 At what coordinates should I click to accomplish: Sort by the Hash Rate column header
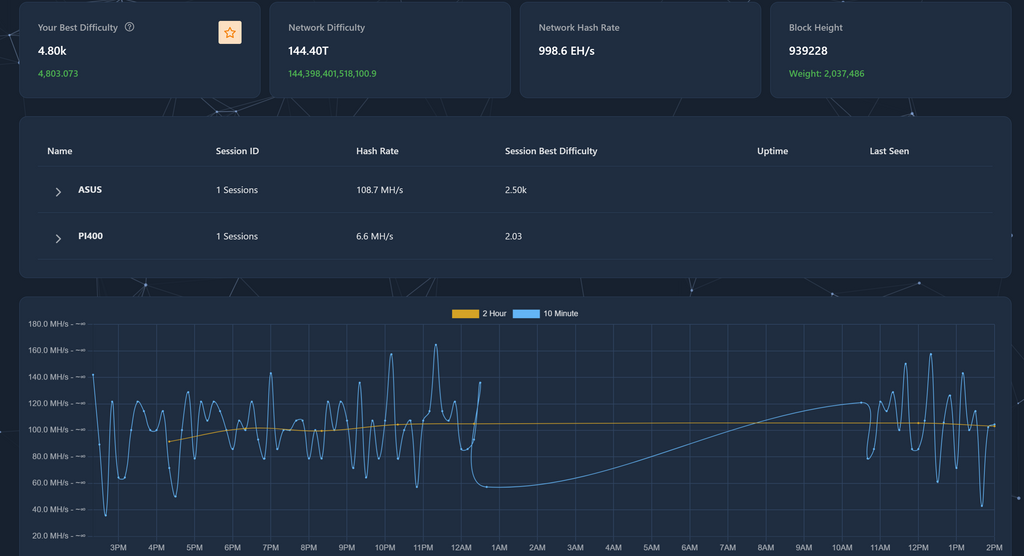click(377, 151)
